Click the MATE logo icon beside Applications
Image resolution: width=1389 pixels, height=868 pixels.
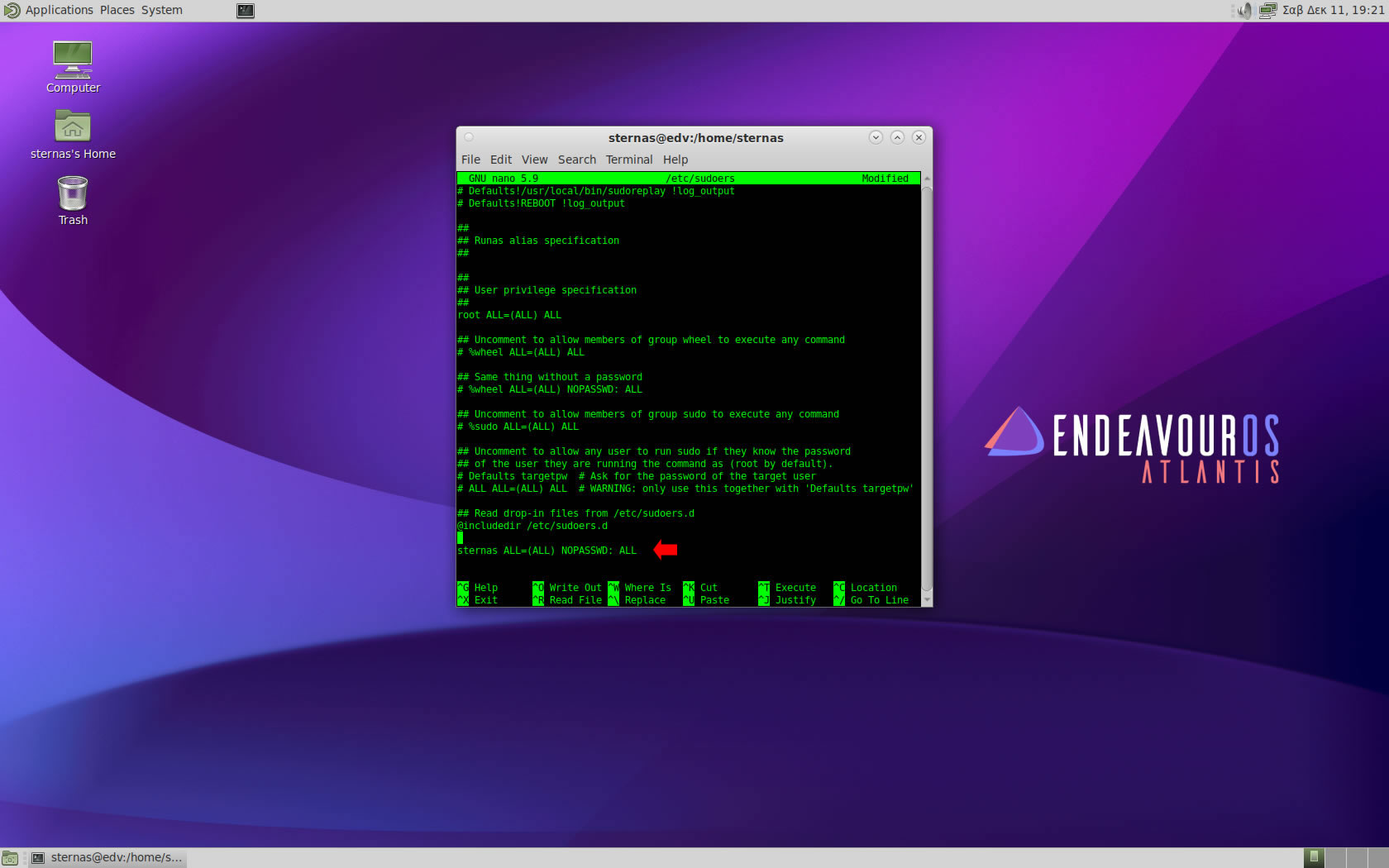12,11
